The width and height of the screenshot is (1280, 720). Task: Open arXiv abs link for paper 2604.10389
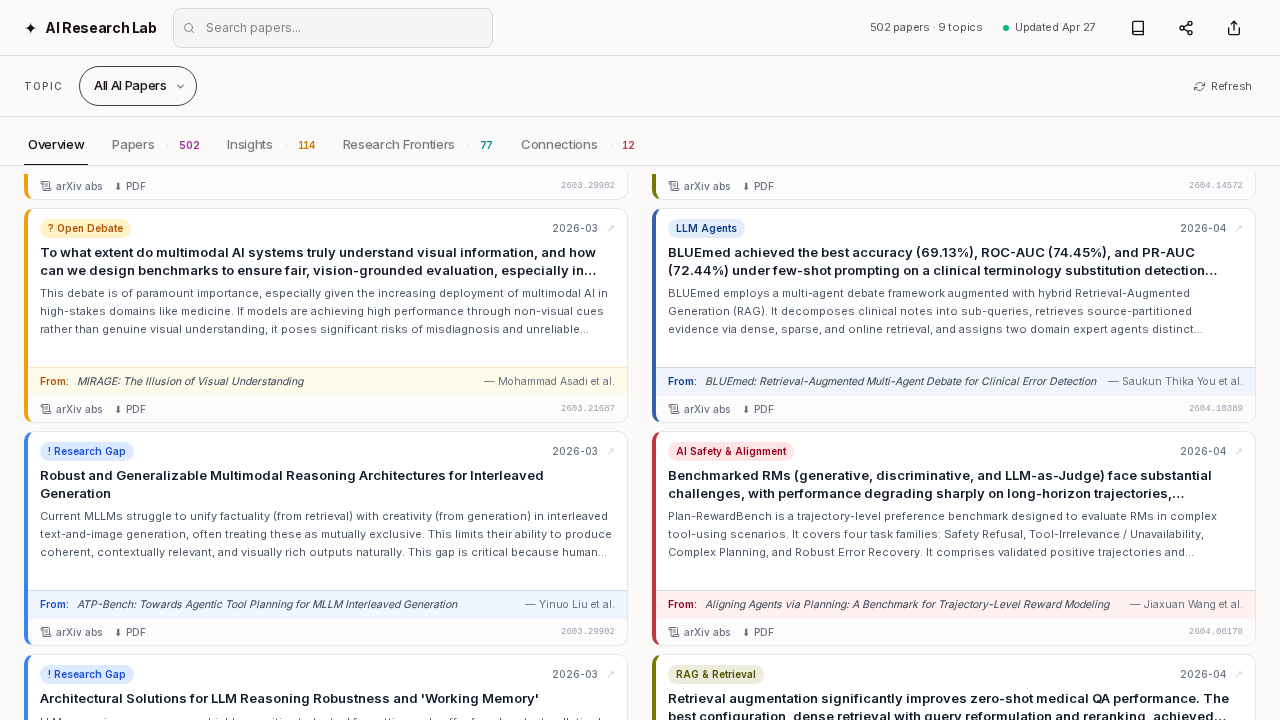[700, 409]
